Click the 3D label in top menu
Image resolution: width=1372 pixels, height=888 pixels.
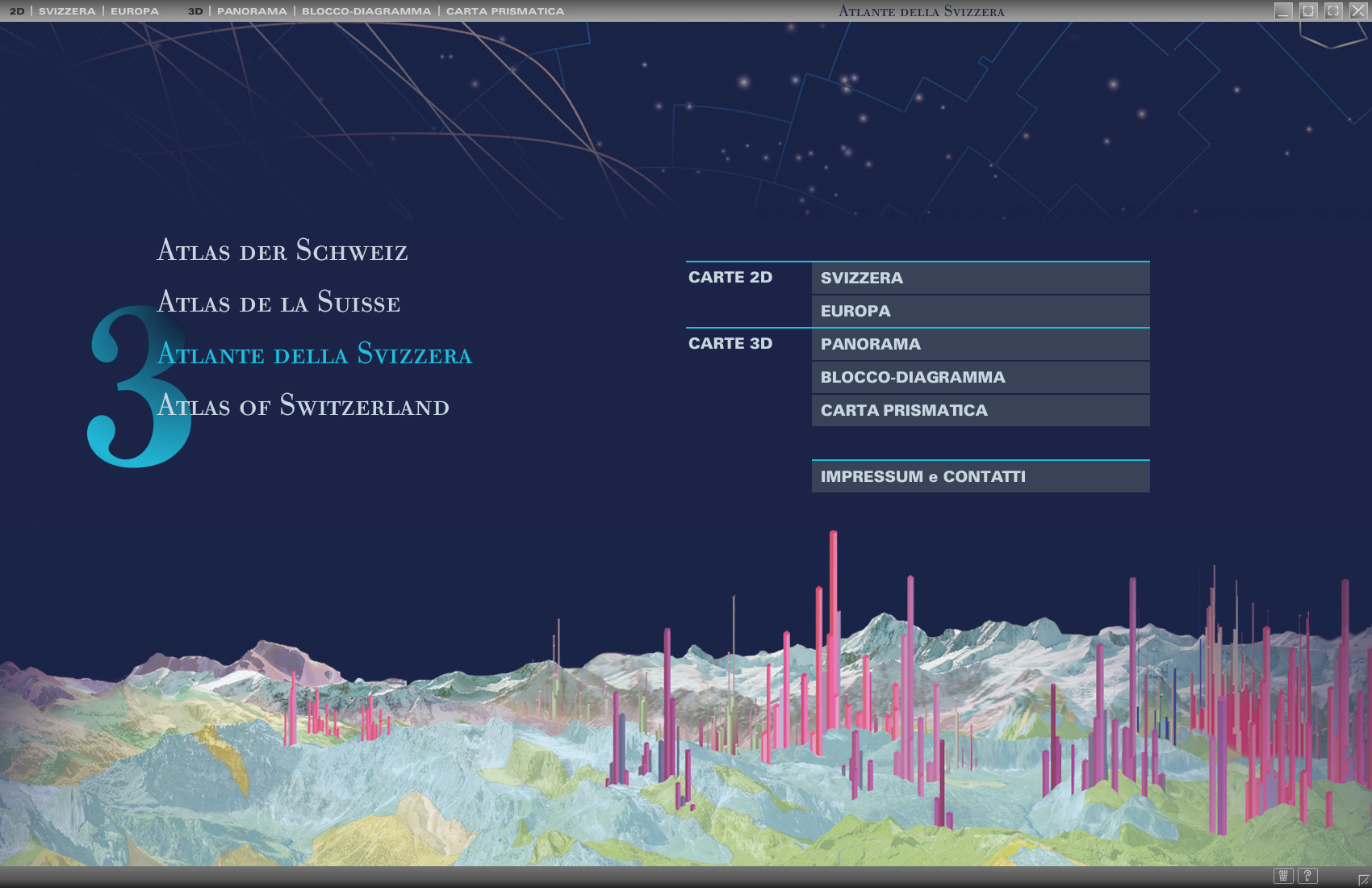[x=195, y=11]
